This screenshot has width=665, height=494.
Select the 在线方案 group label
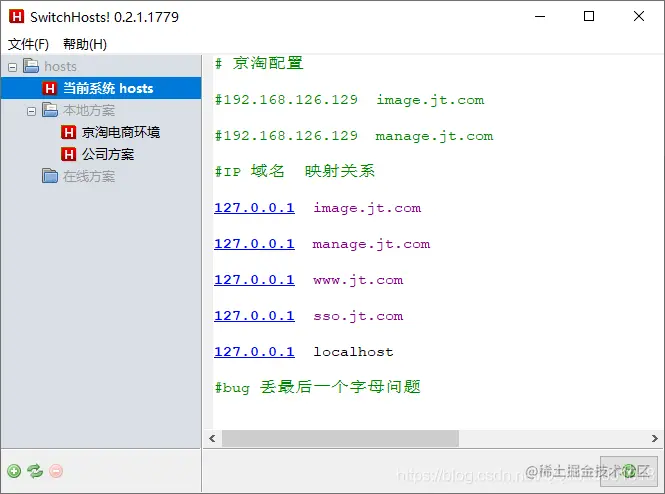click(89, 176)
